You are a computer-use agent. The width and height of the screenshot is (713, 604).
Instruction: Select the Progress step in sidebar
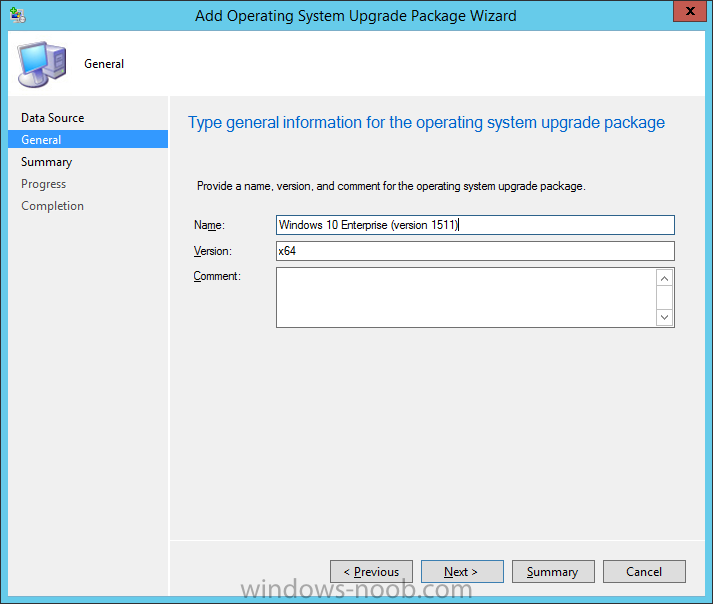click(43, 184)
